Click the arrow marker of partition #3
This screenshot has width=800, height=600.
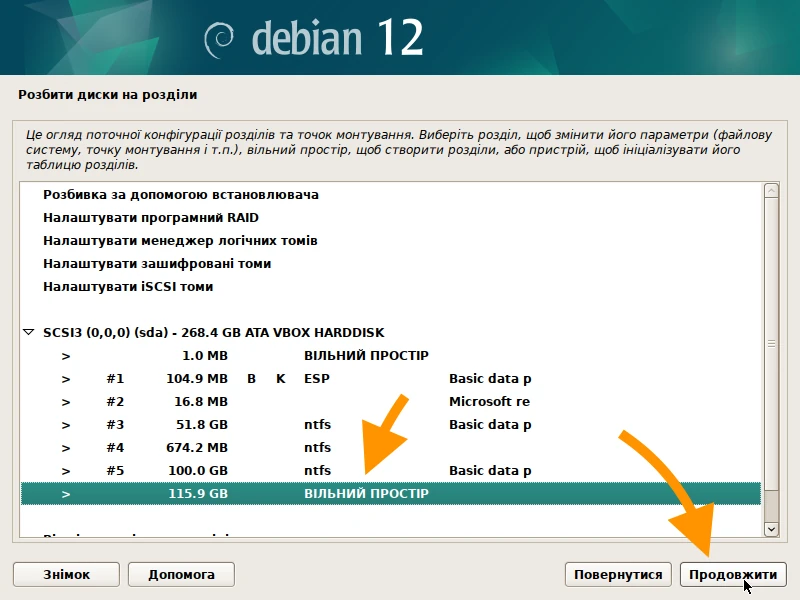pyautogui.click(x=66, y=425)
